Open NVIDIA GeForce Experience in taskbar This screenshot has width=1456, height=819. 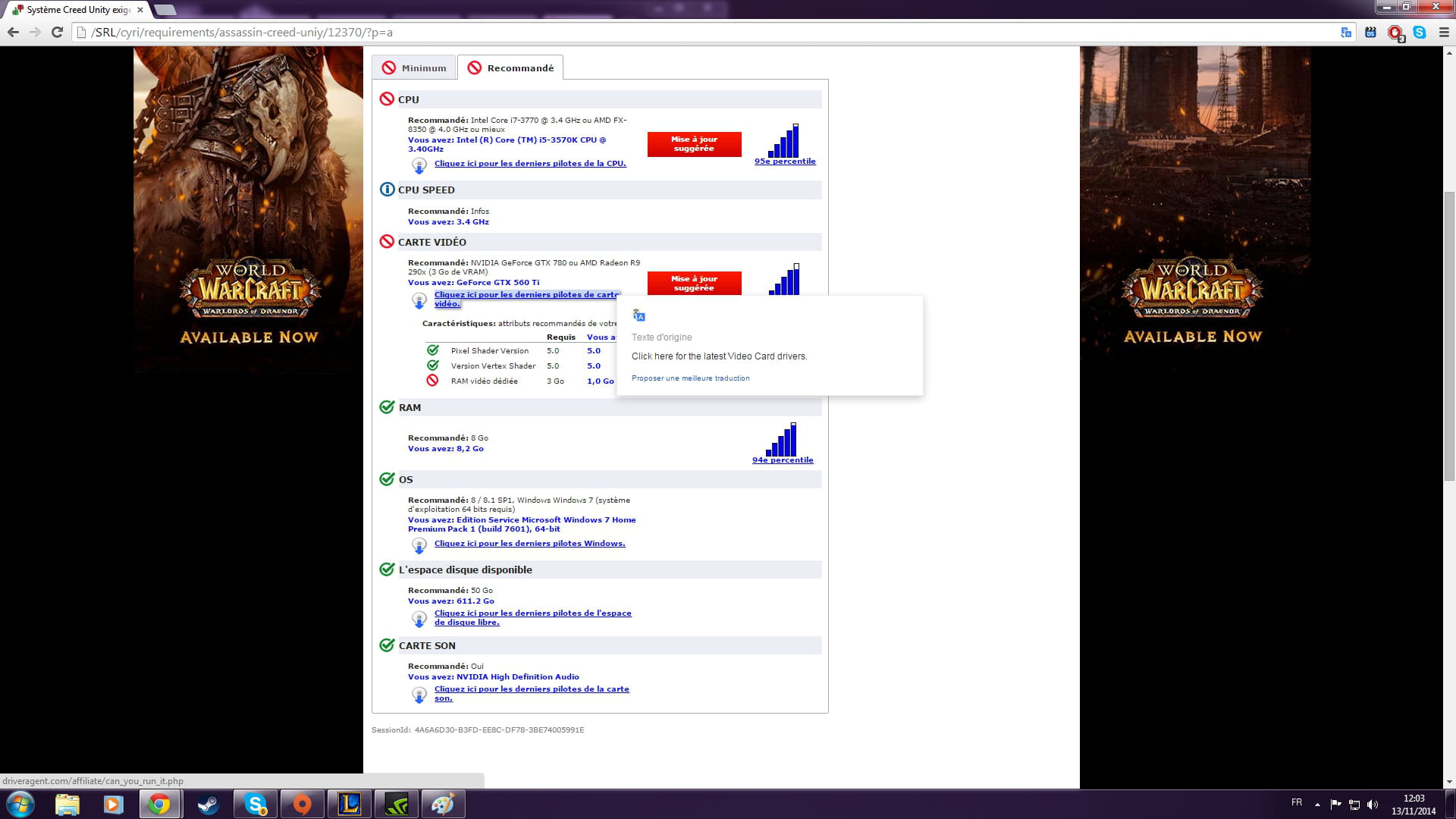(396, 804)
